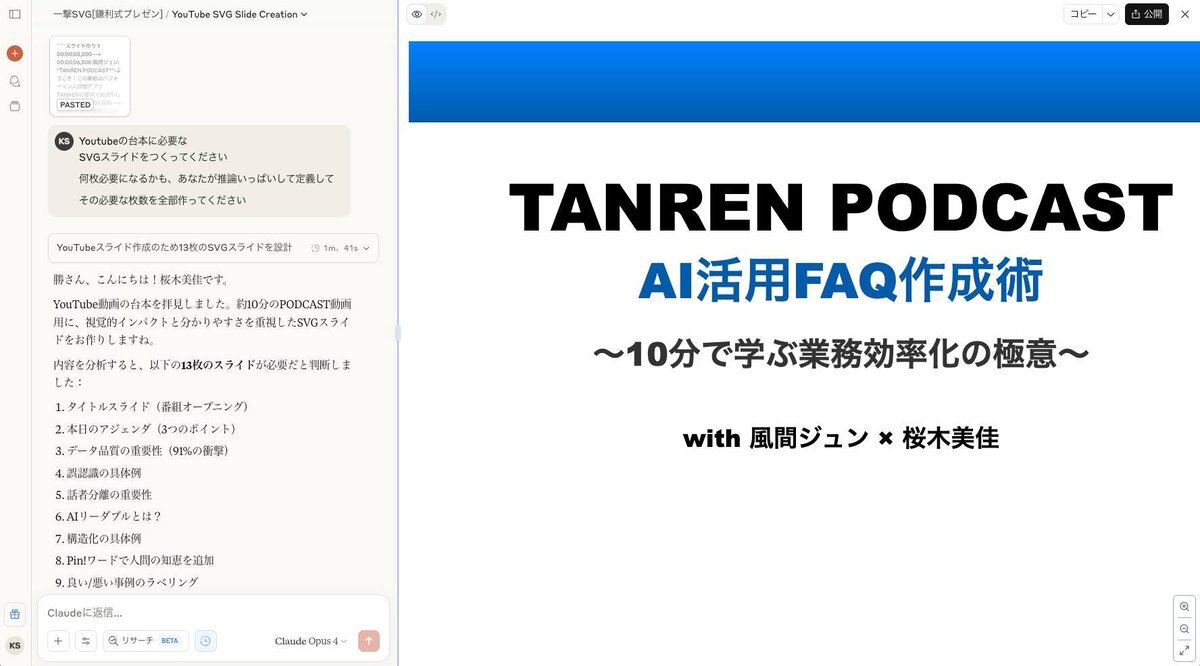Click the KS avatar in user message
1200x666 pixels.
pos(64,141)
